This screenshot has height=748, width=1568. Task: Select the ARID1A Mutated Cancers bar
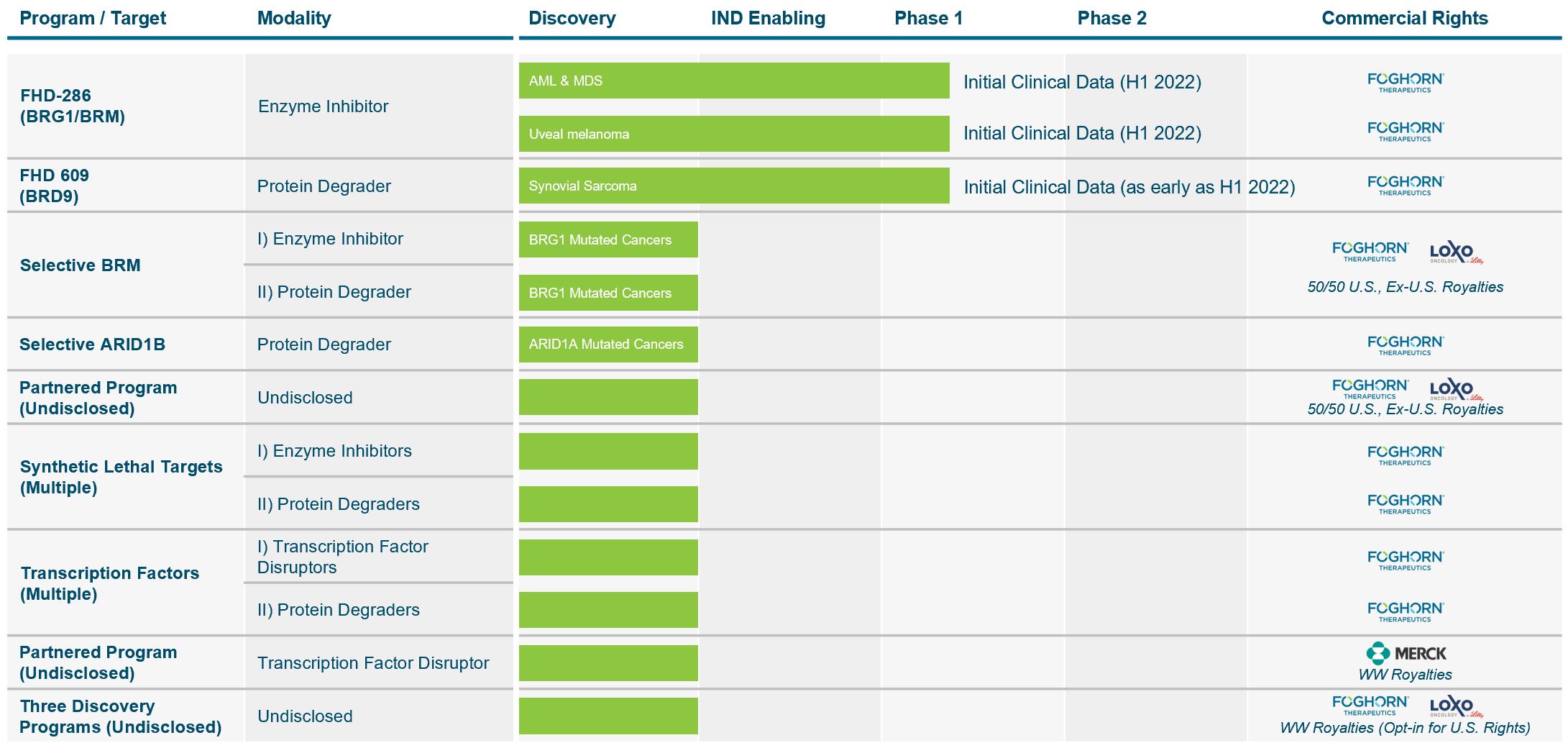click(608, 345)
